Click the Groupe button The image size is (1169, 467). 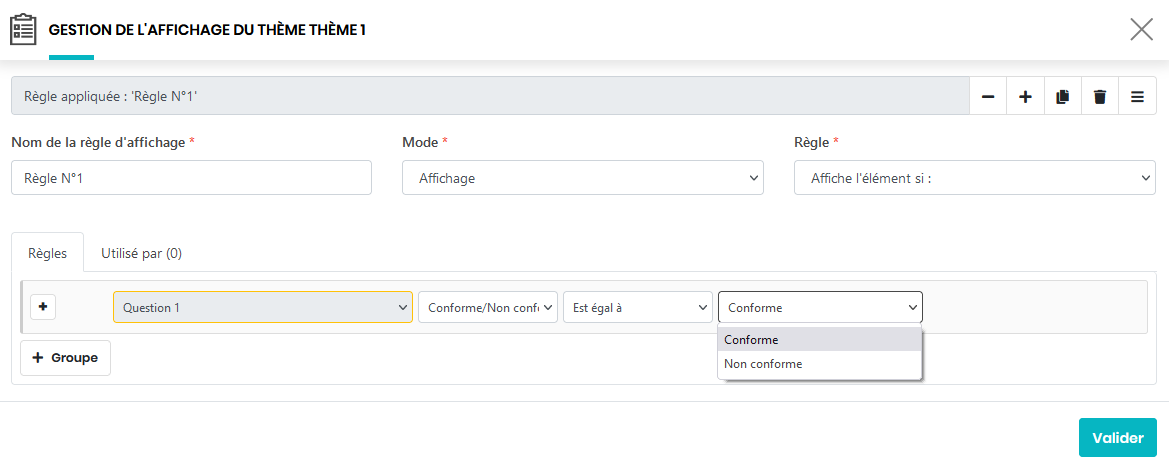click(x=65, y=357)
